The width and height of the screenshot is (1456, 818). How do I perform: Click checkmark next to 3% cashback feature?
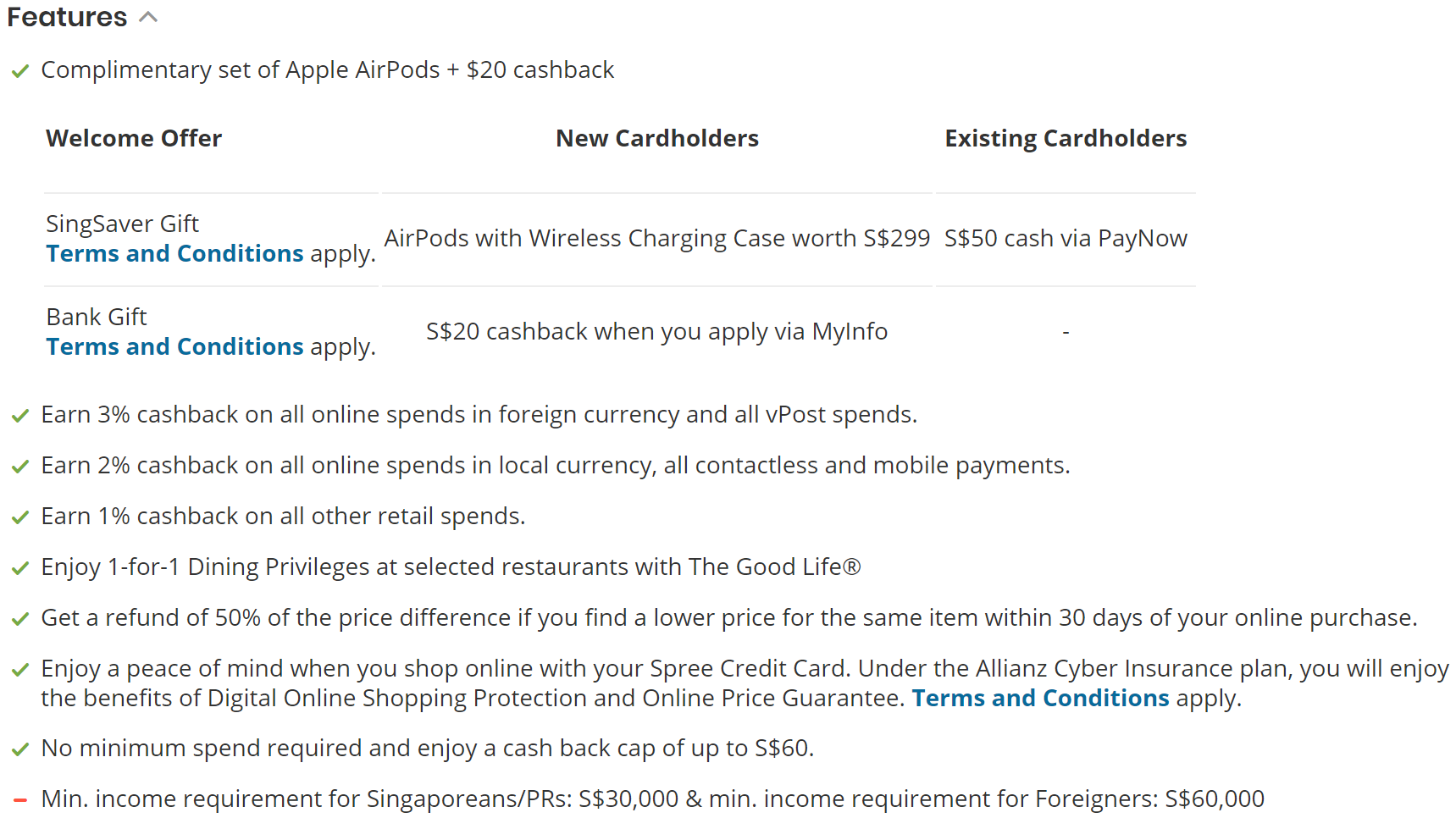[20, 416]
